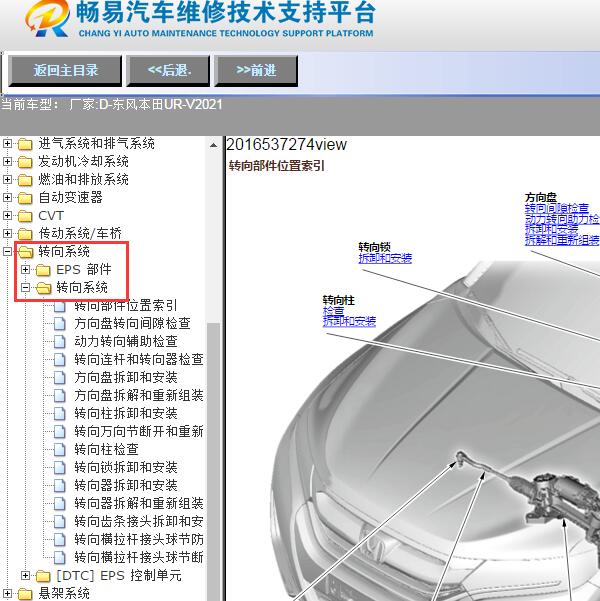Click the page icon for 转向连杆和转向器检查
Viewport: 600px width, 601px height.
pos(59,360)
